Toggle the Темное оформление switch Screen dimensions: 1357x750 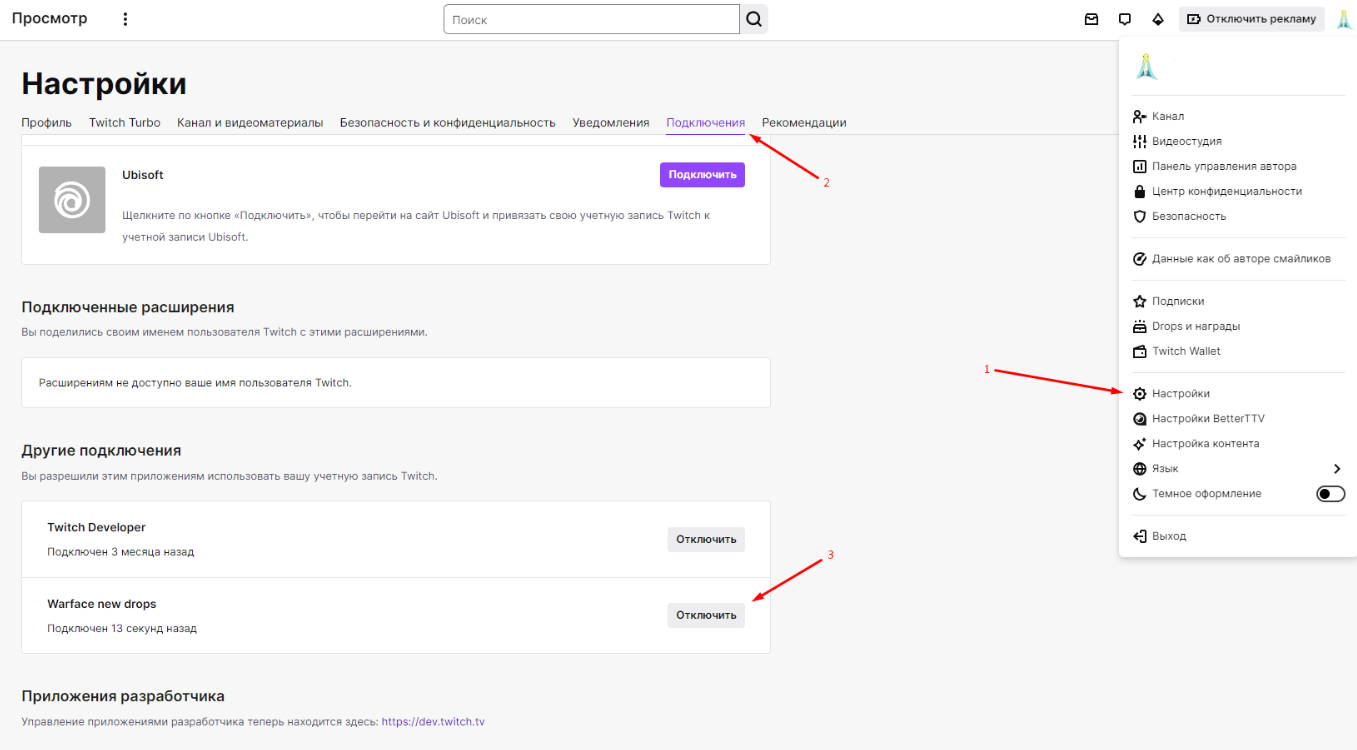coord(1330,494)
